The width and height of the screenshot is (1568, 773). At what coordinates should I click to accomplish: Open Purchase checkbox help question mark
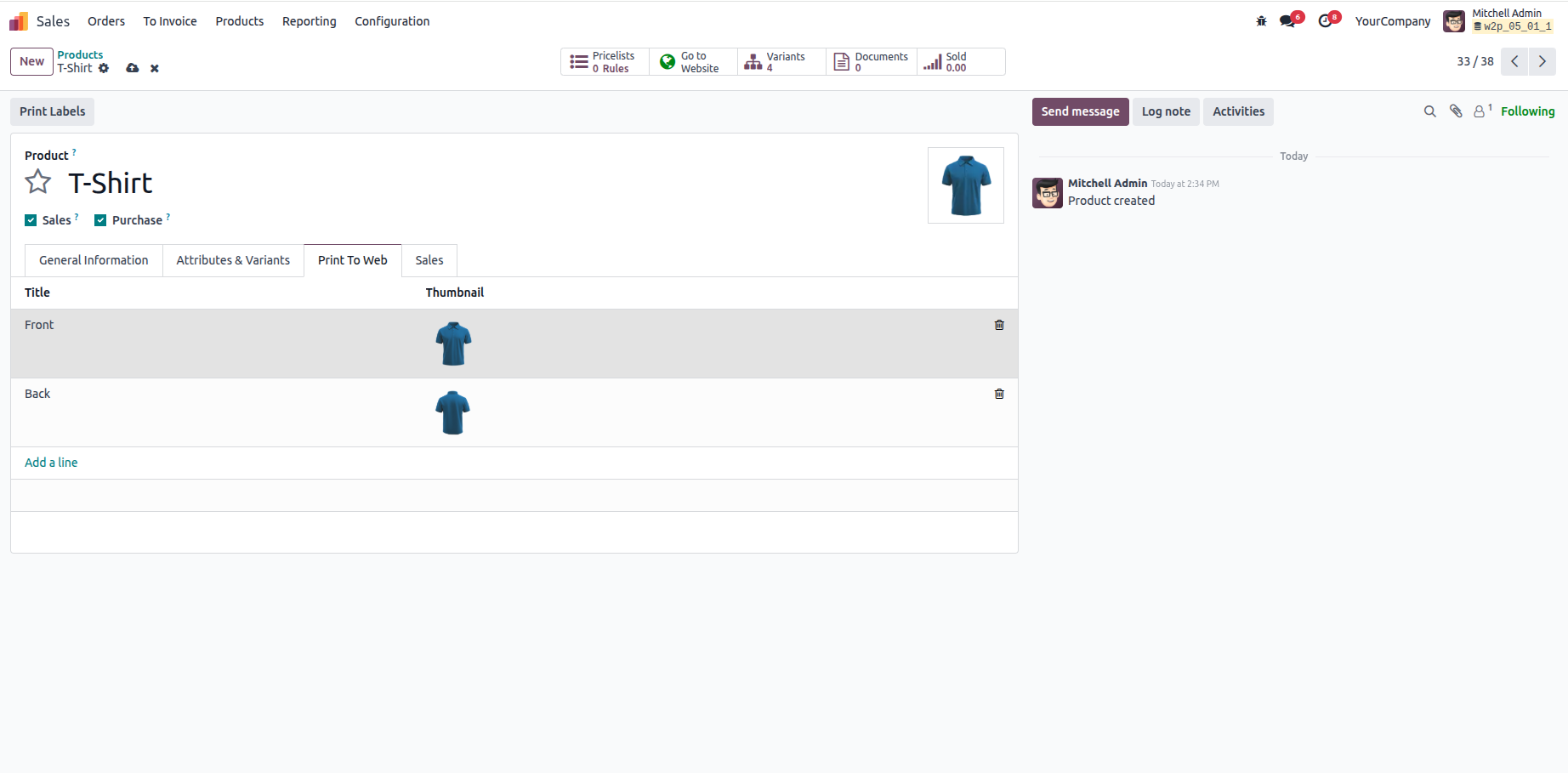click(x=168, y=217)
